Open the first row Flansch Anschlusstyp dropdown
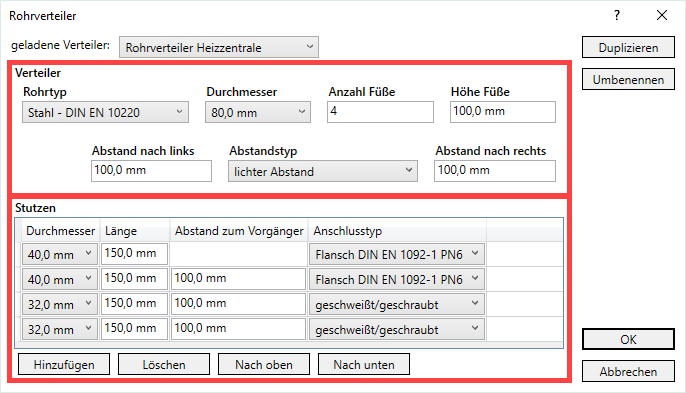Image resolution: width=686 pixels, height=393 pixels. coord(397,254)
